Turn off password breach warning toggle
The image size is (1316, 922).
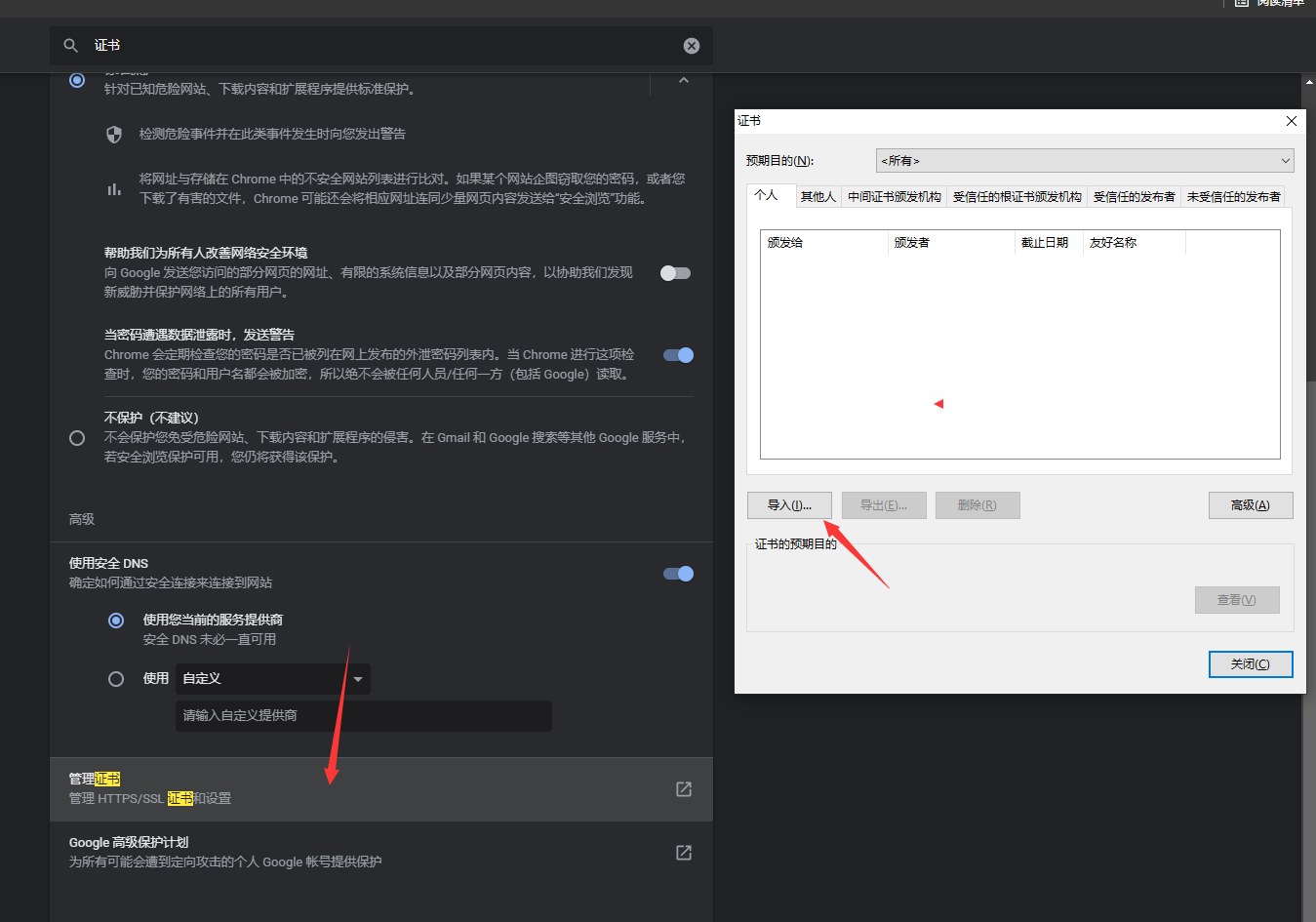coord(677,354)
